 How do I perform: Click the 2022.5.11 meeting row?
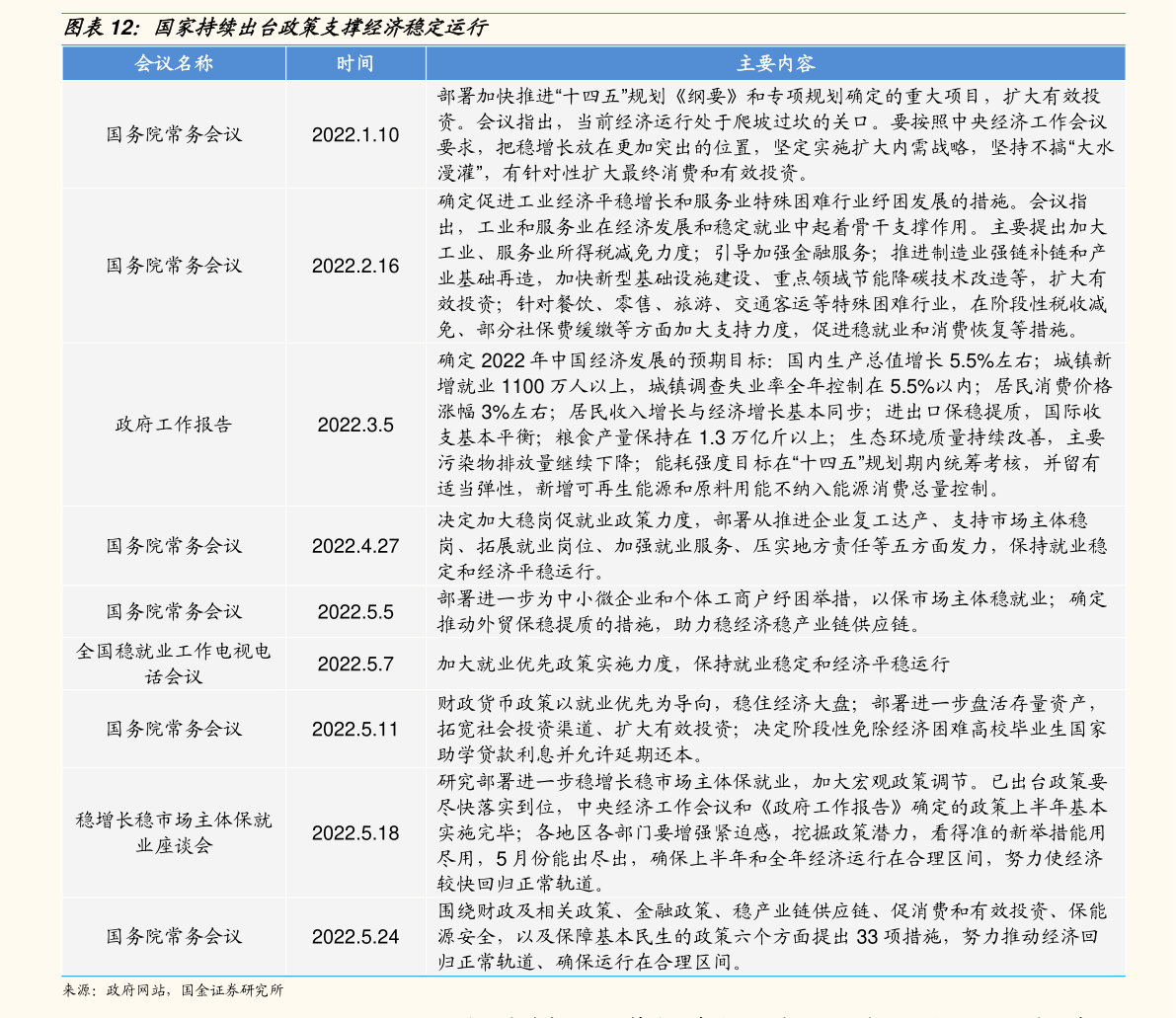[x=355, y=730]
